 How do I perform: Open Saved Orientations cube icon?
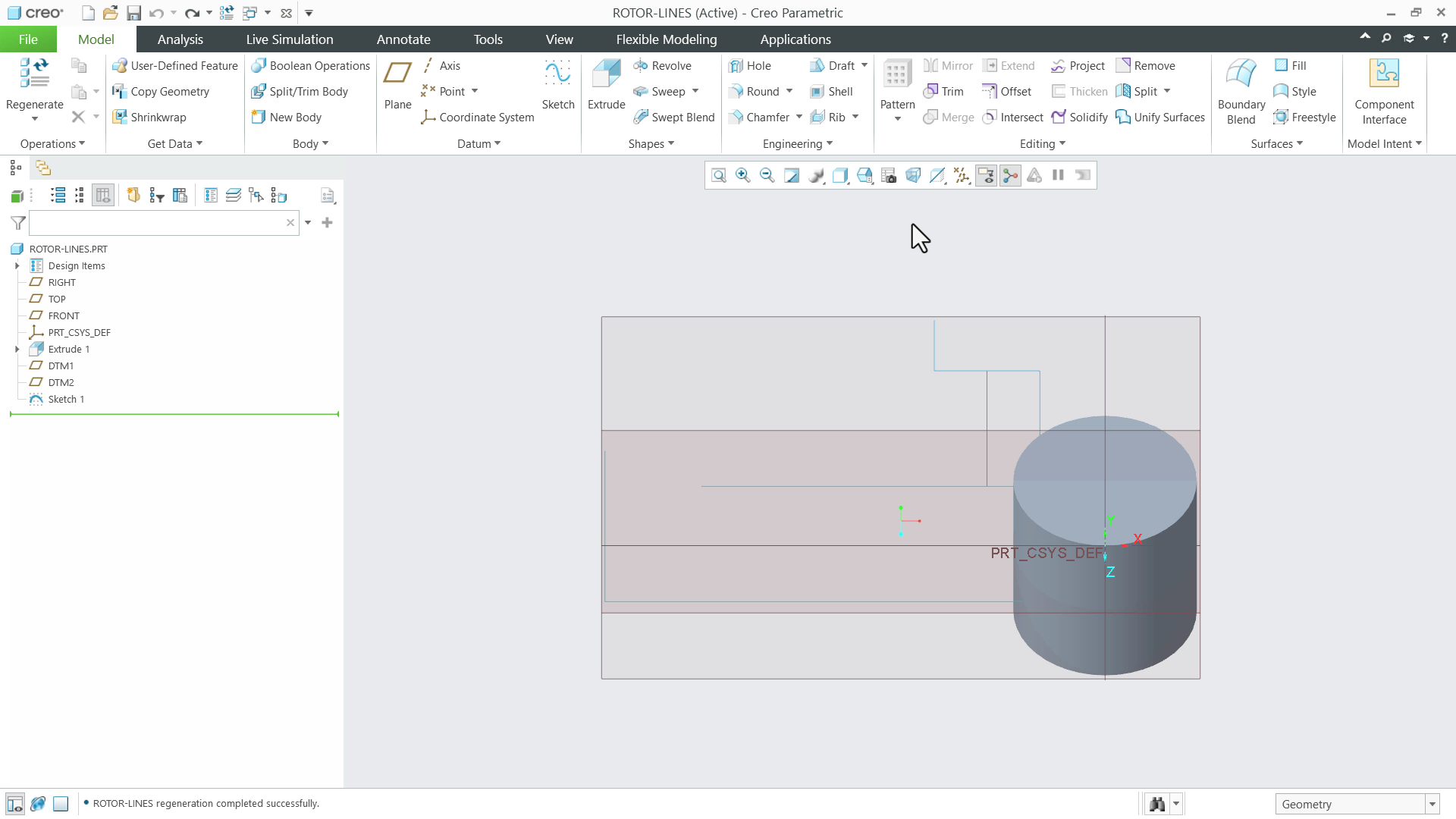pyautogui.click(x=864, y=176)
